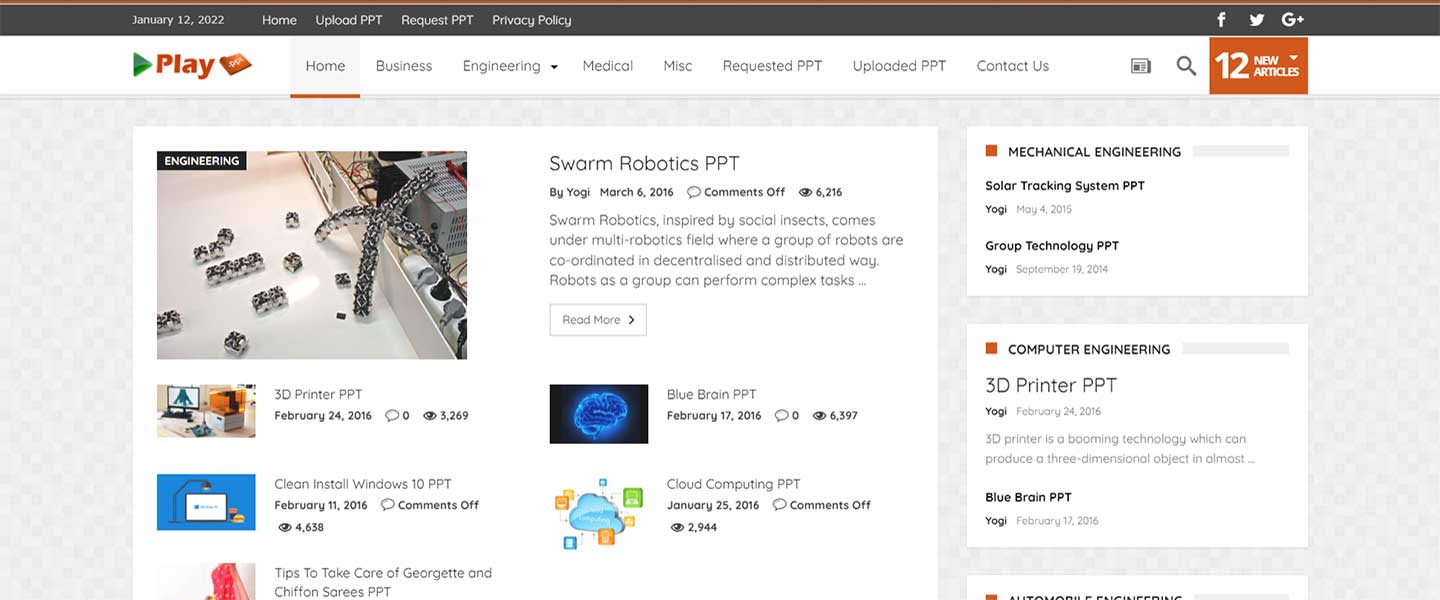
Task: Open the Business menu item
Action: pos(404,66)
